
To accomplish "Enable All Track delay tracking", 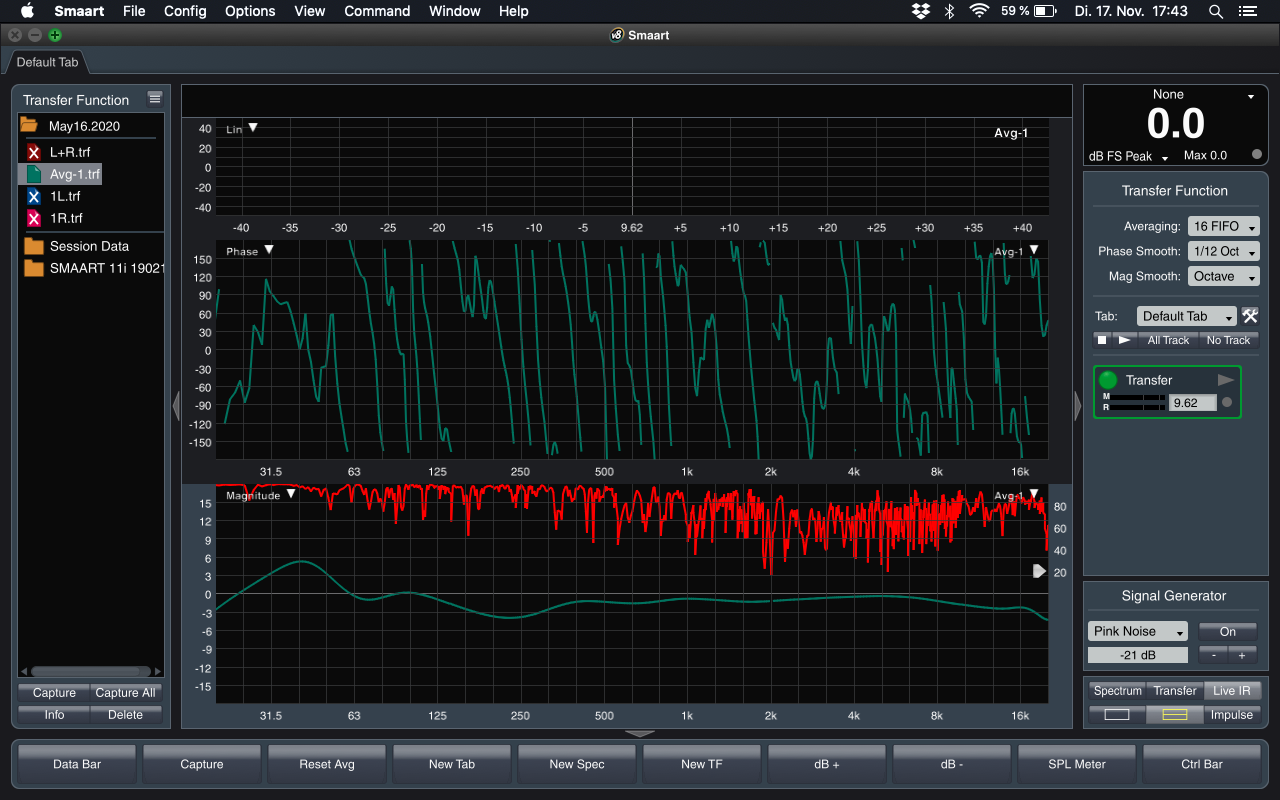I will tap(1168, 340).
